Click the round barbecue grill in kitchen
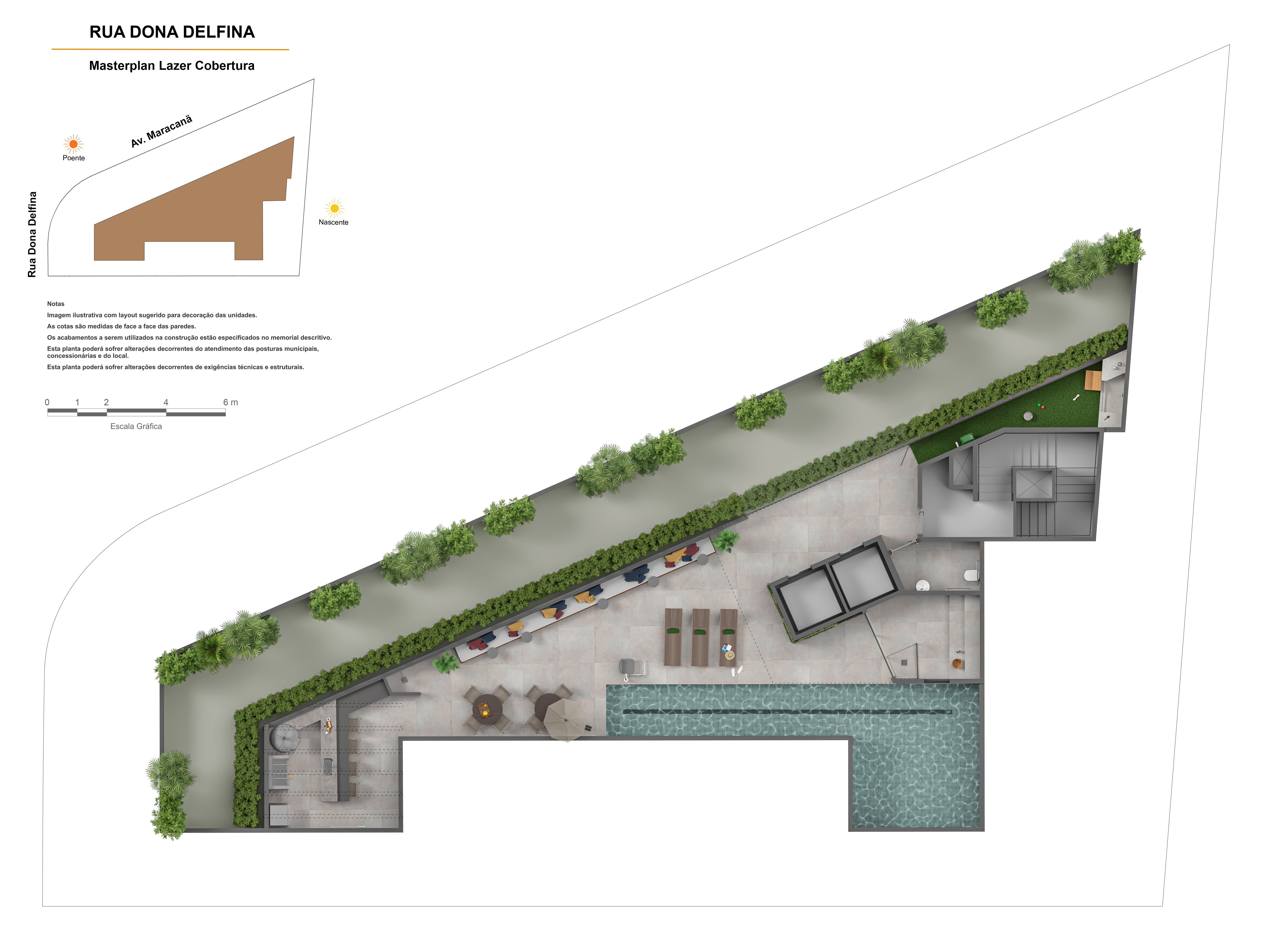The width and height of the screenshot is (1270, 952). (285, 738)
